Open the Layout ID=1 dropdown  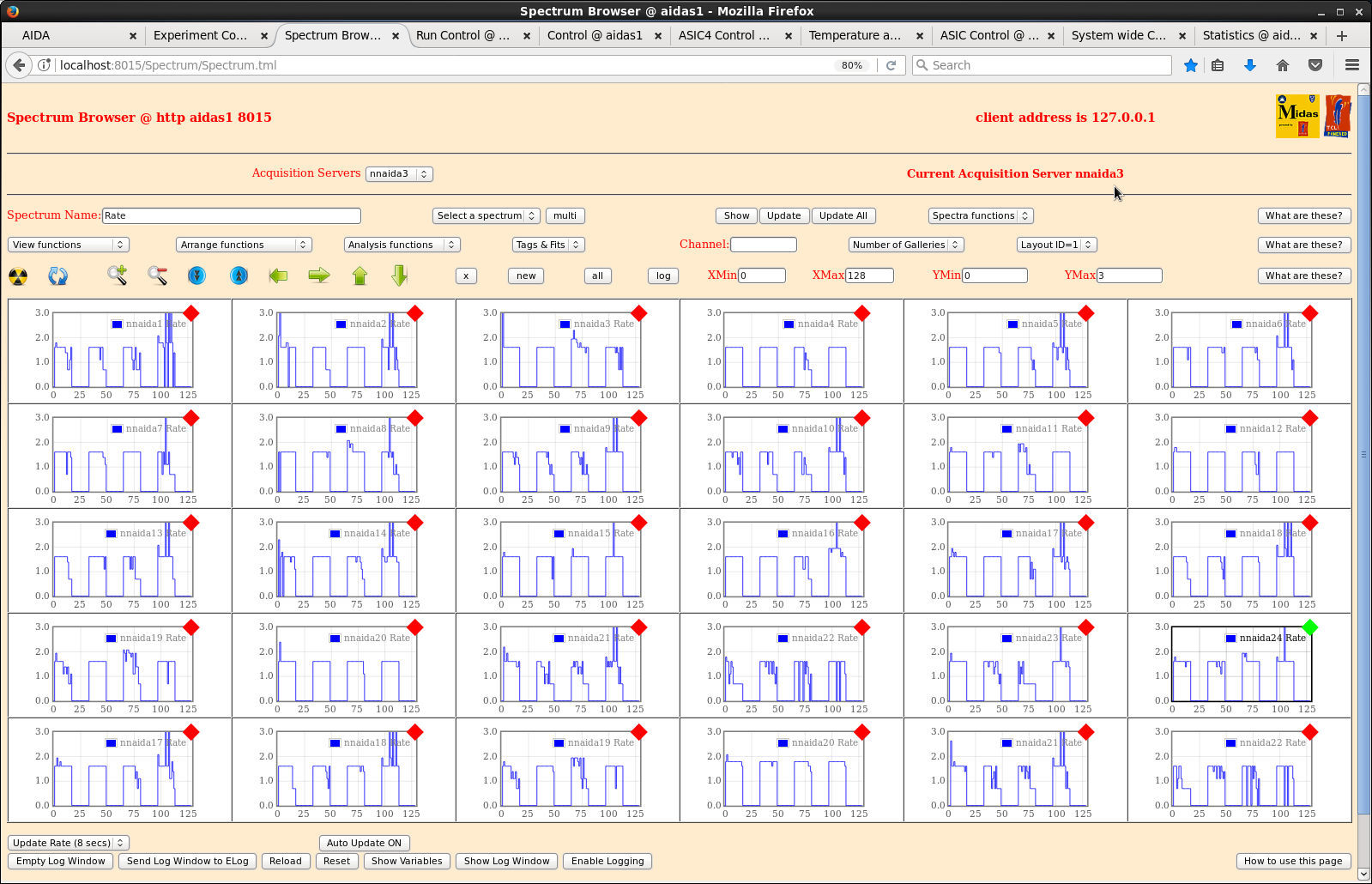click(1057, 245)
